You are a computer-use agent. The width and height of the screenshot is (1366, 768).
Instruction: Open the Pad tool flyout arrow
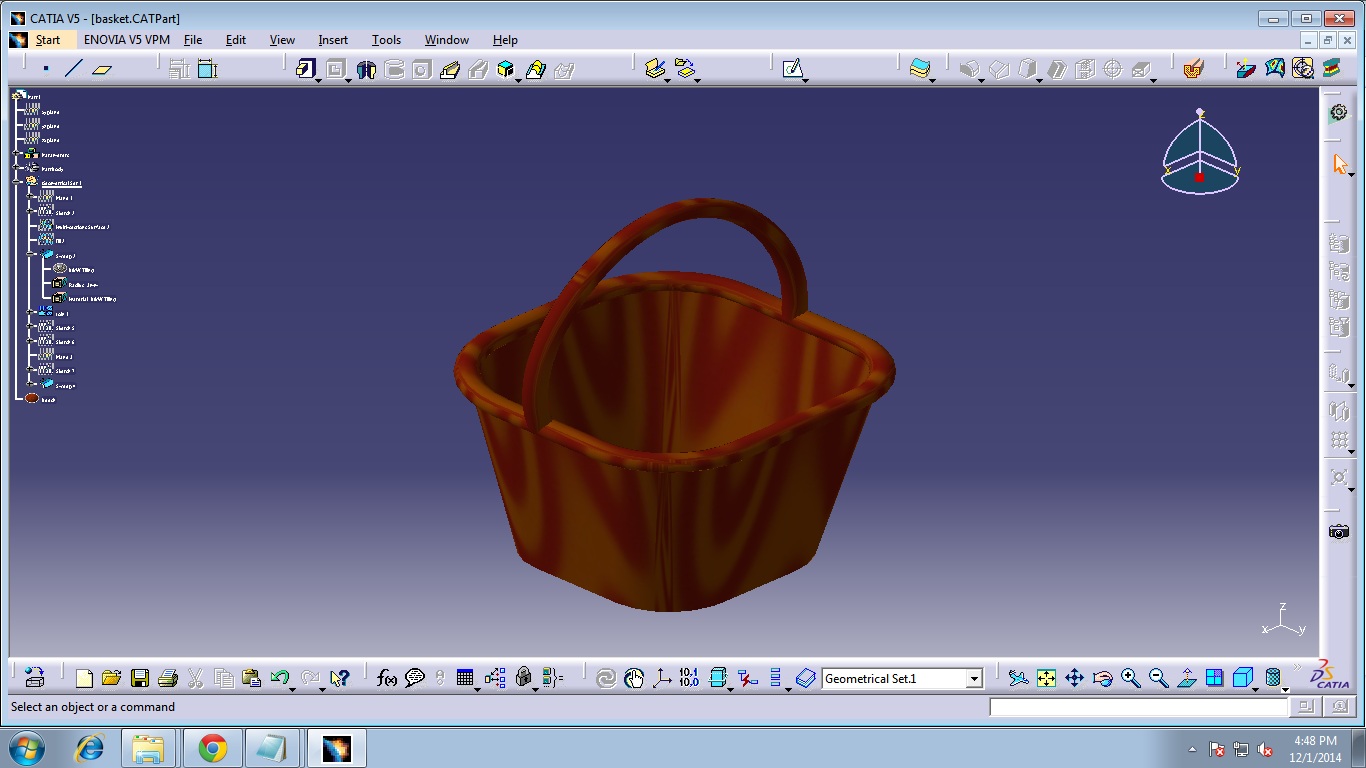(x=319, y=80)
